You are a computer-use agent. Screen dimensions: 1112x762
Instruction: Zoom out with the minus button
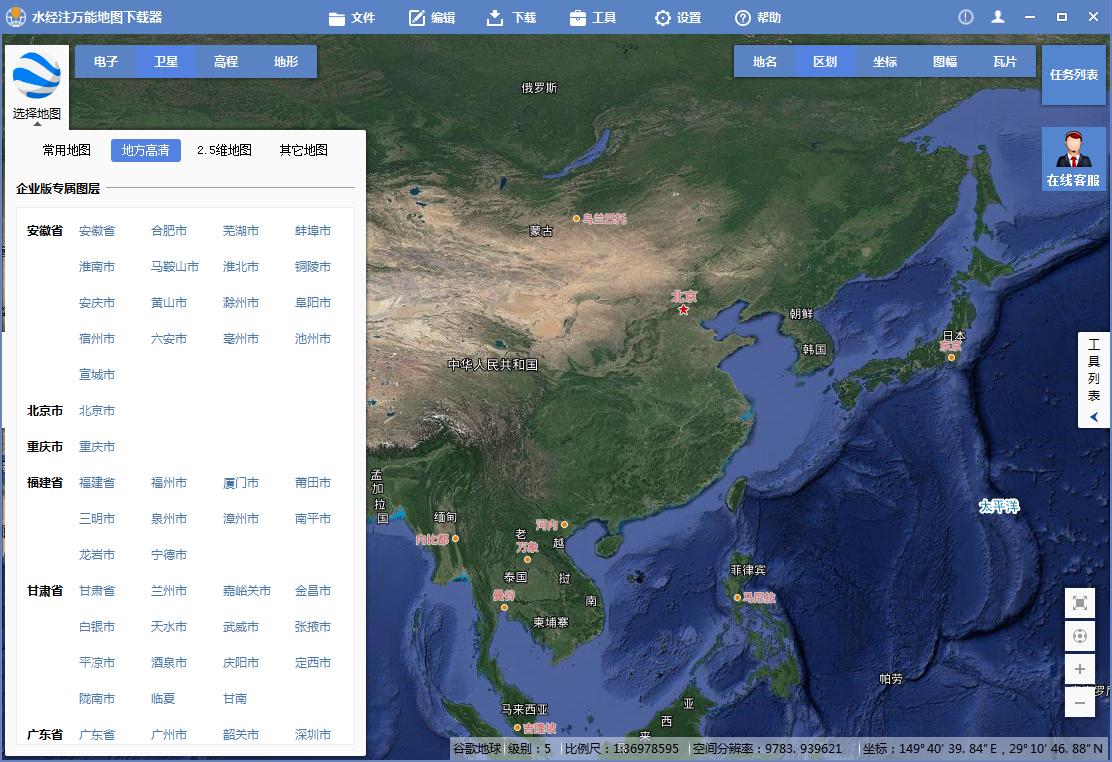point(1080,702)
